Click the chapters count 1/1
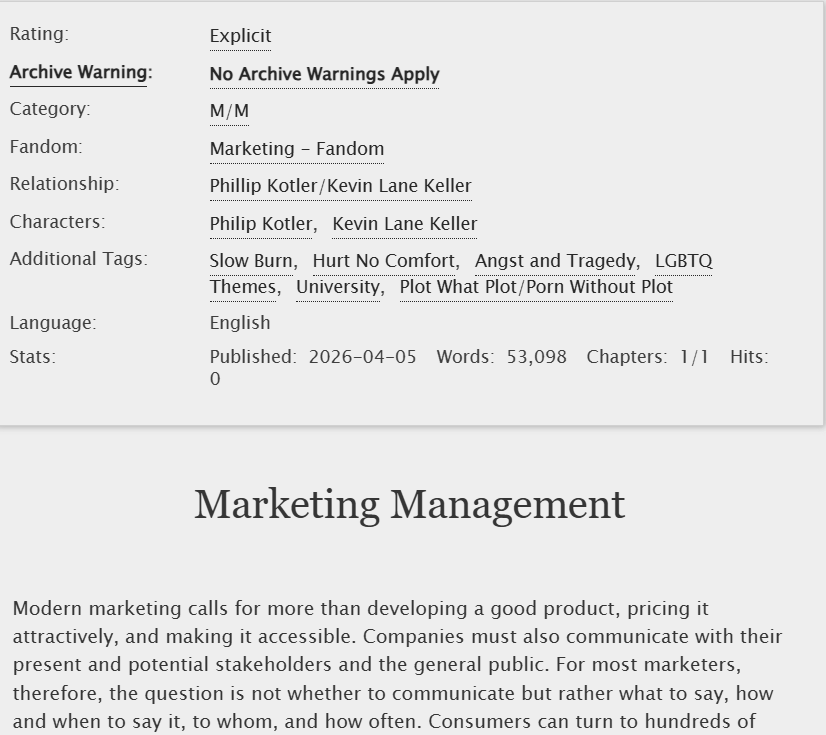 pyautogui.click(x=694, y=357)
